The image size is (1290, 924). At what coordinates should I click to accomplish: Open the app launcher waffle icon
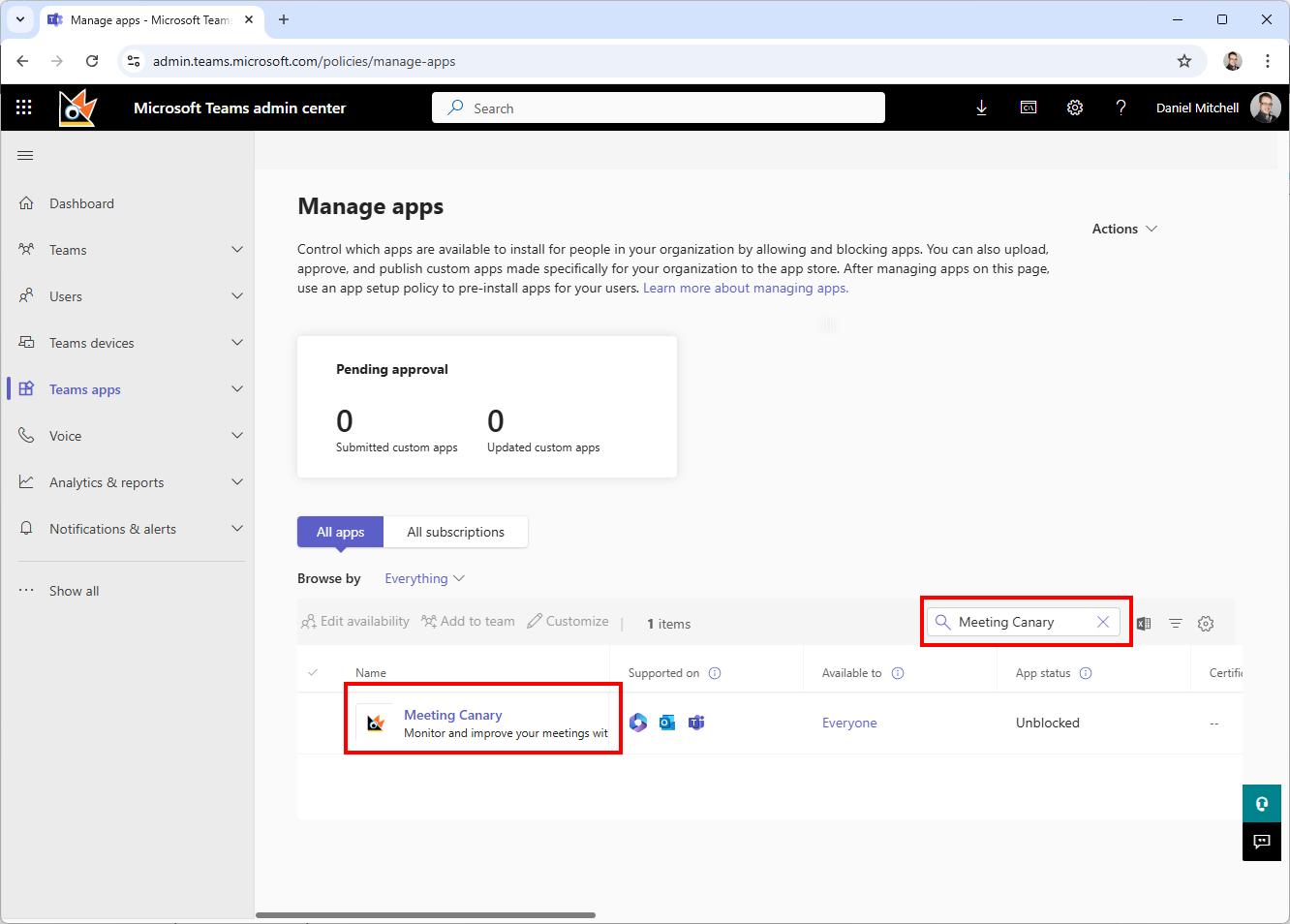click(x=23, y=108)
